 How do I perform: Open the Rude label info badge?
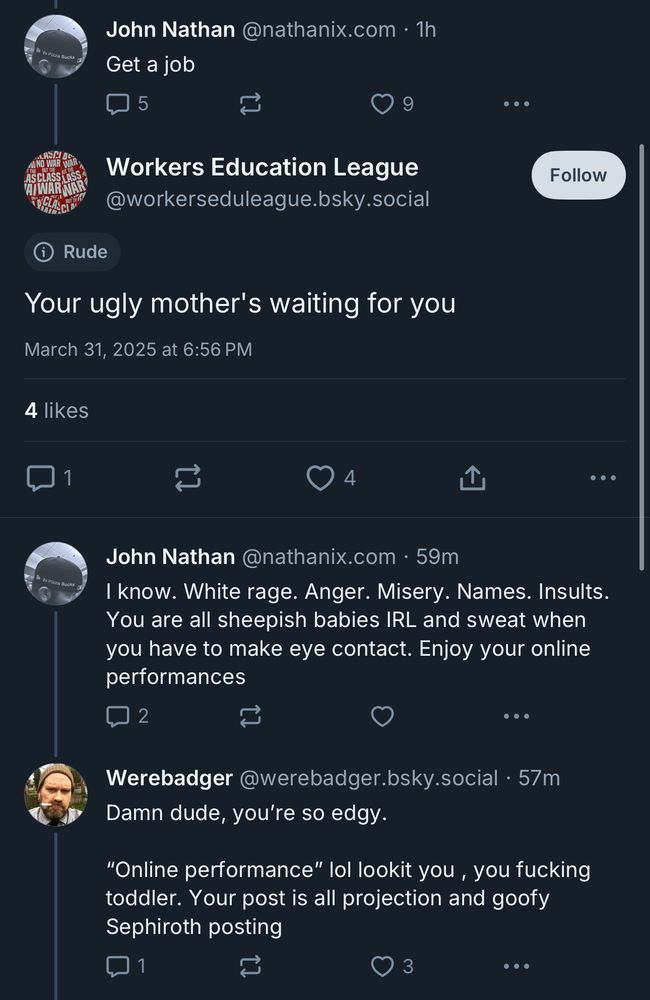coord(72,252)
